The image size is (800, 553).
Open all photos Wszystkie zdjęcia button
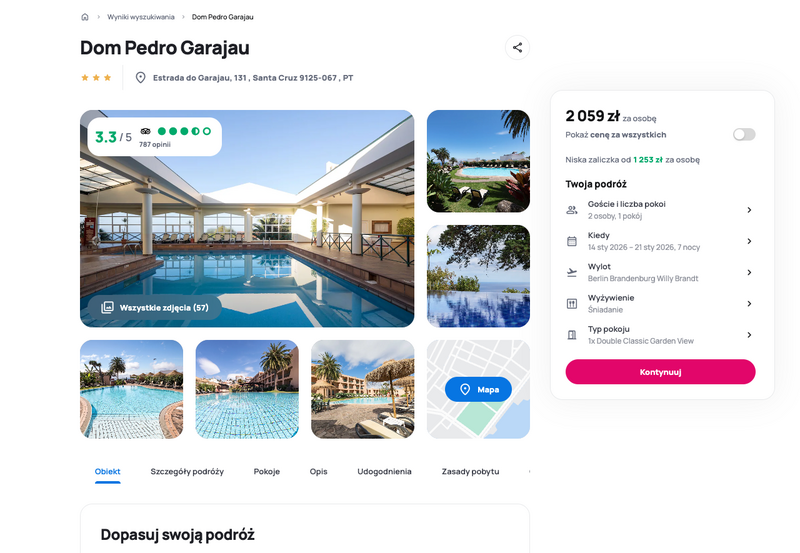(x=155, y=308)
